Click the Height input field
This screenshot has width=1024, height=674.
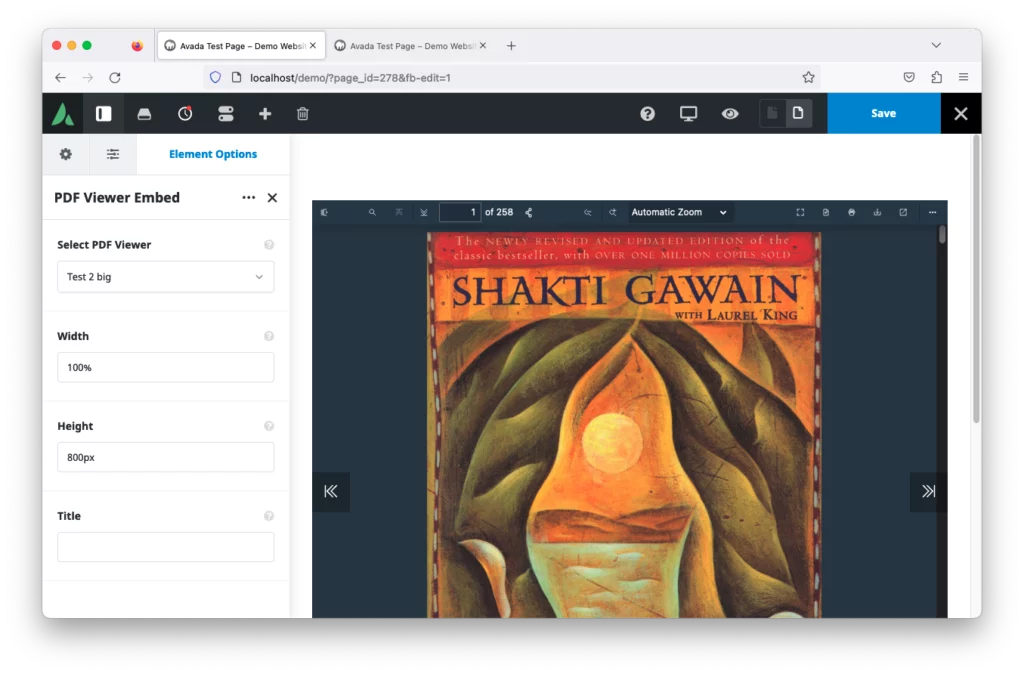click(165, 457)
